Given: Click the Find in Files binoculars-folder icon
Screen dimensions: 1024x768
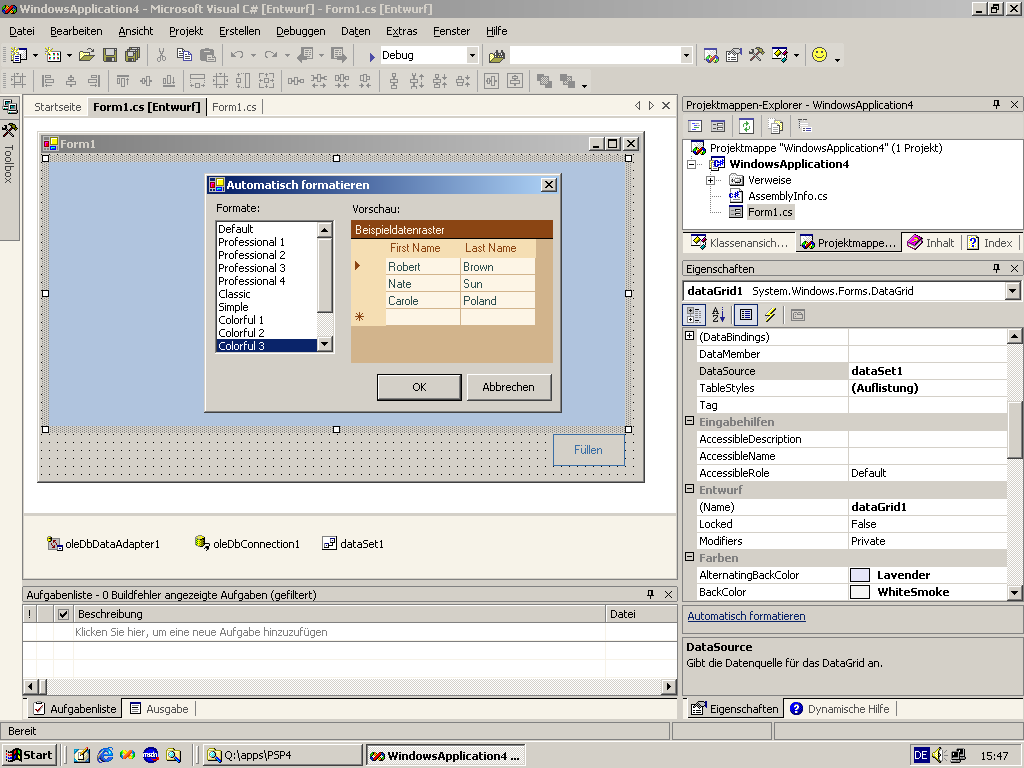Looking at the screenshot, I should [x=497, y=56].
